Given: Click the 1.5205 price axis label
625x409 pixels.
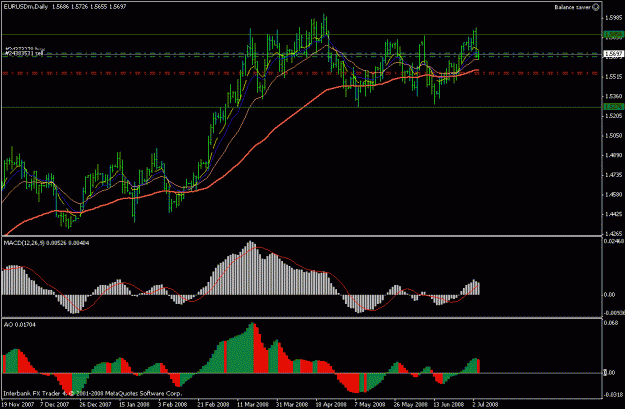Looking at the screenshot, I should coord(613,116).
